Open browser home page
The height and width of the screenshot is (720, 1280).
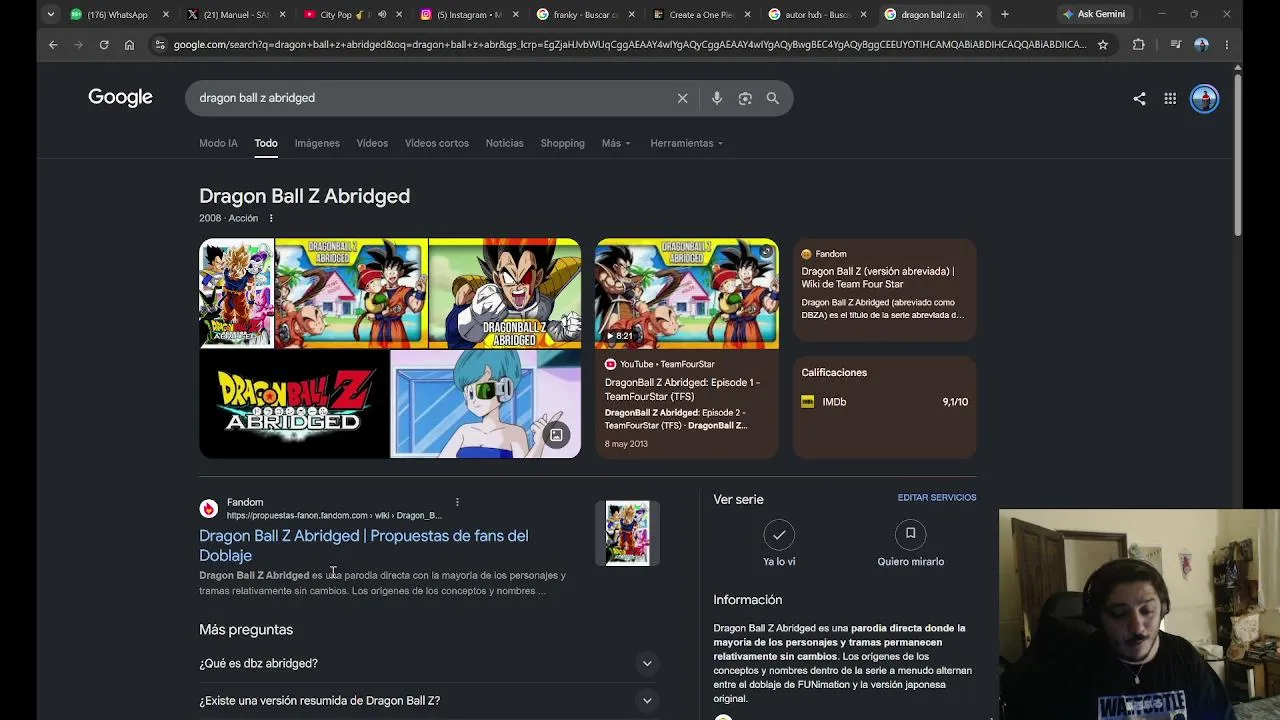[x=129, y=44]
